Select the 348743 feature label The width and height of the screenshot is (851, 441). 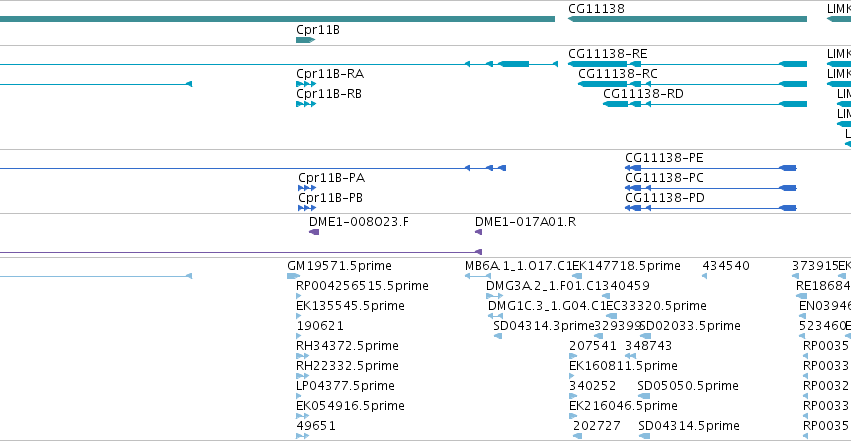(x=649, y=346)
